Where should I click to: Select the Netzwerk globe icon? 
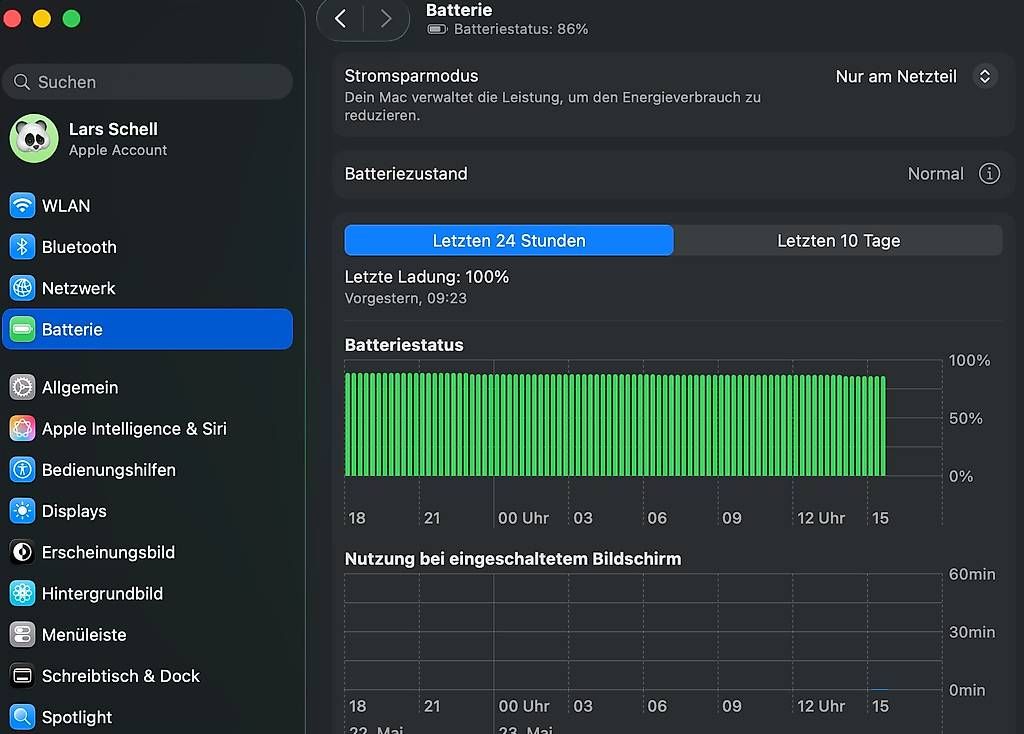[x=22, y=288]
